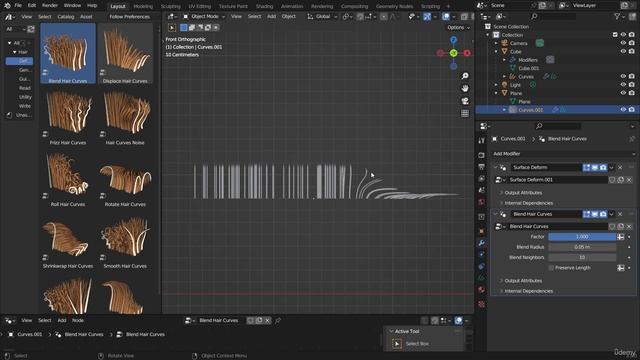
Task: Select the Select Box tool in viewport toolbar
Action: coord(172,27)
